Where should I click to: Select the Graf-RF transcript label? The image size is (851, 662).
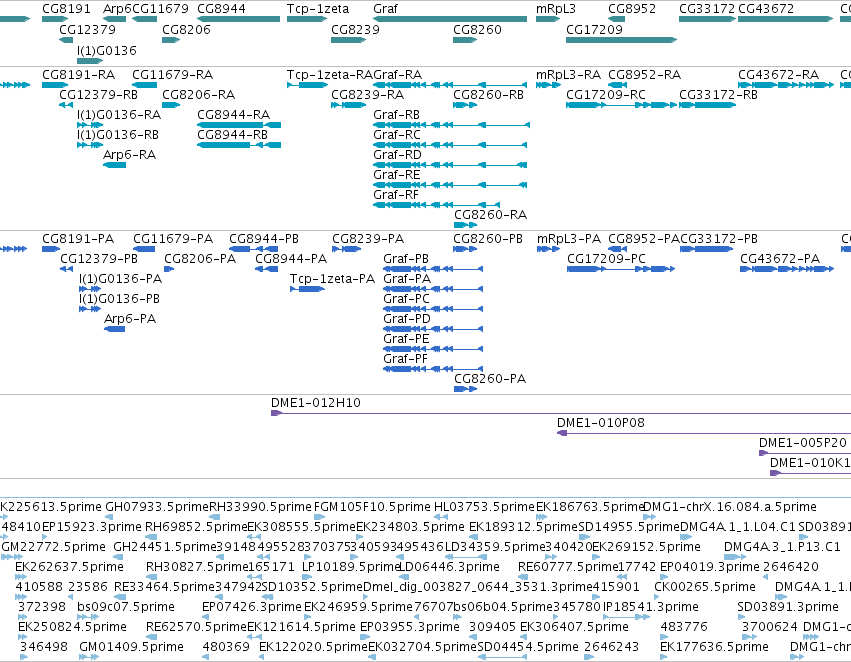point(396,194)
